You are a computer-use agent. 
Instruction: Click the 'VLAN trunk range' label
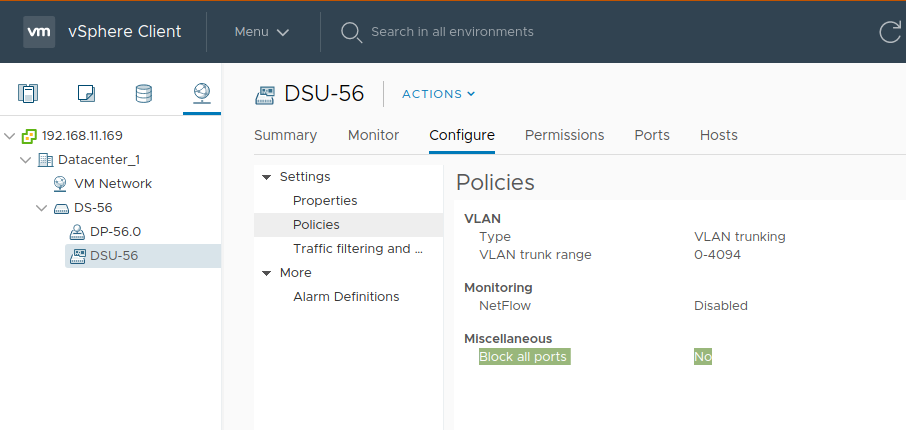(535, 254)
